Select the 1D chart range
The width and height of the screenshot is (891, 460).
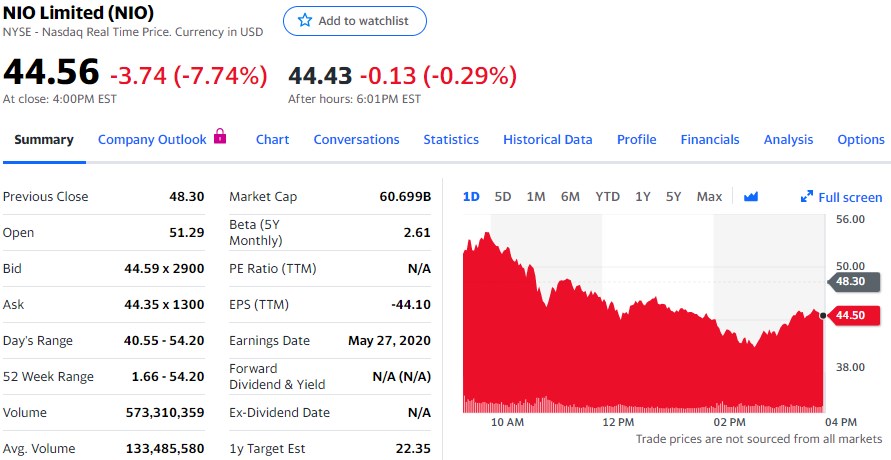click(x=472, y=197)
